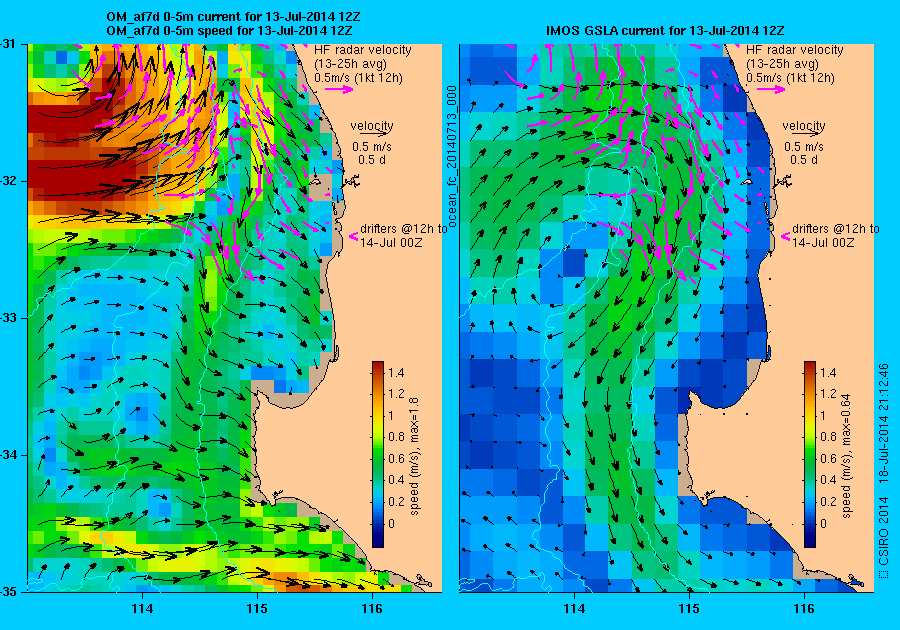Viewport: 900px width, 630px height.
Task: Click '14-Jul 00Z' text in right map
Action: pyautogui.click(x=823, y=243)
